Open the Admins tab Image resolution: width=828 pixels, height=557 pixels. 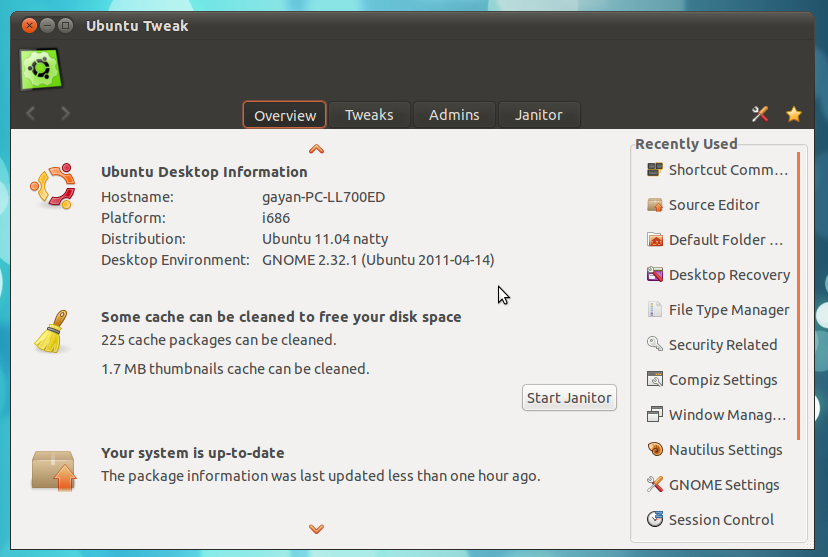click(454, 115)
